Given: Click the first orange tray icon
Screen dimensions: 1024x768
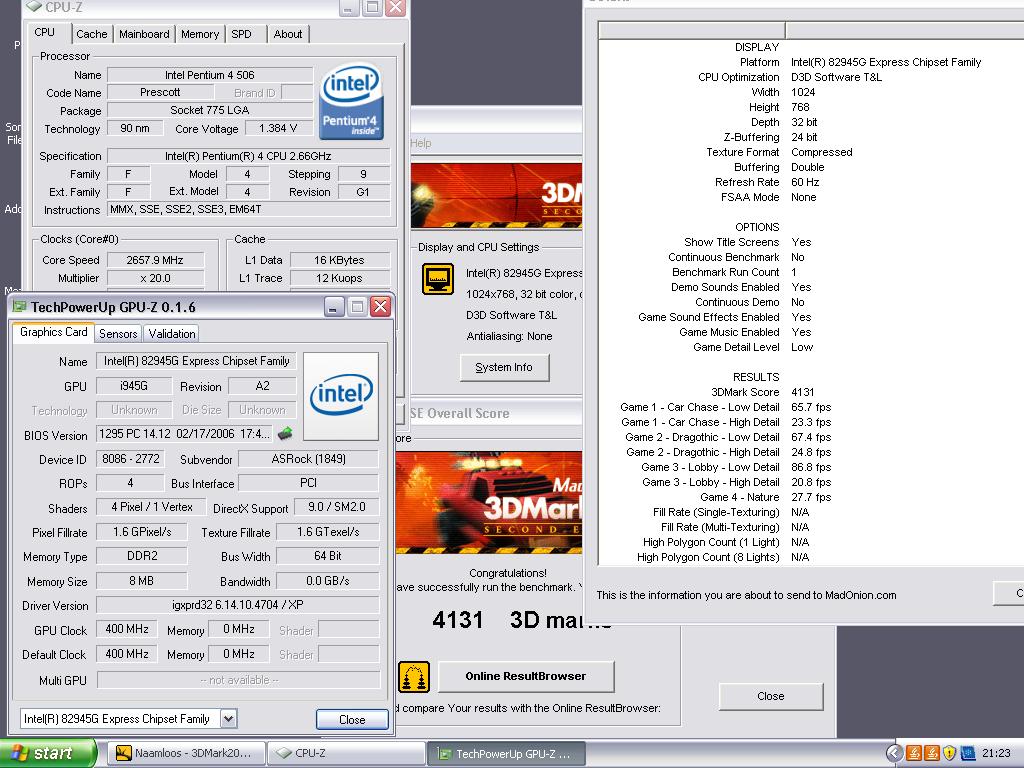Looking at the screenshot, I should click(914, 754).
